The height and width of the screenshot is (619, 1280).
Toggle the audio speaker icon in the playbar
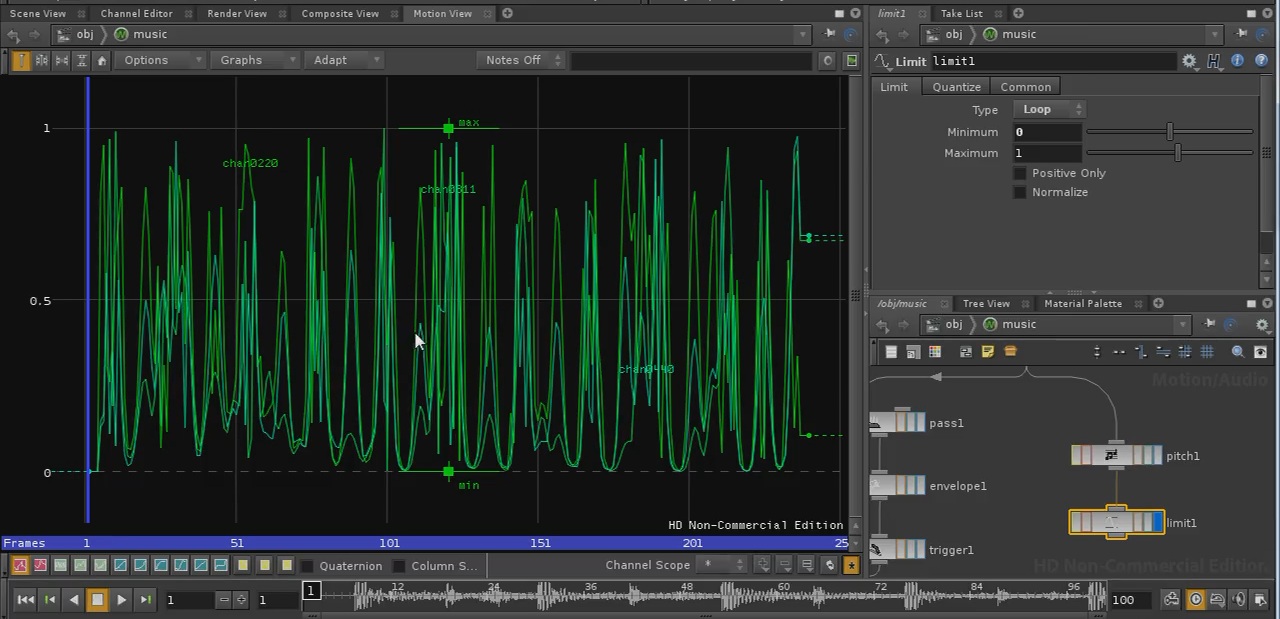[x=1239, y=600]
